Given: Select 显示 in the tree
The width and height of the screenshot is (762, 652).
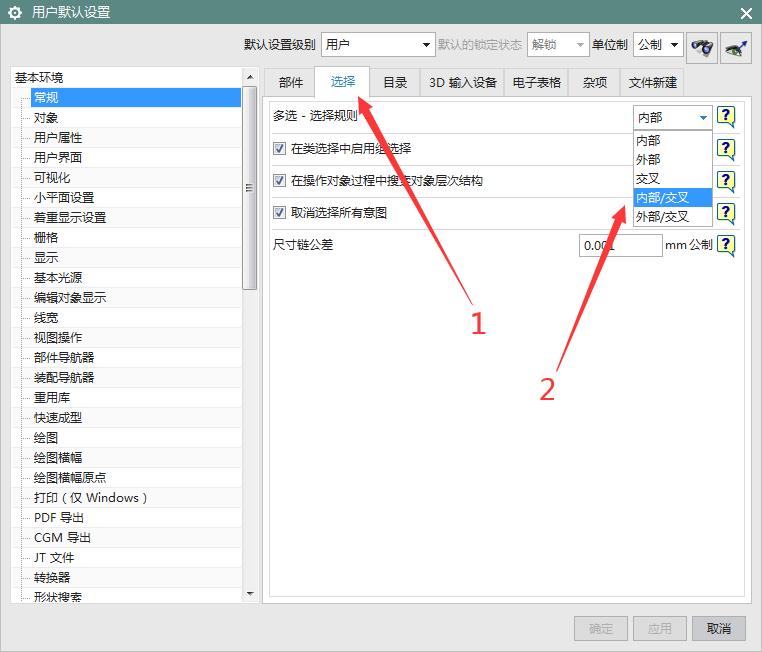Looking at the screenshot, I should (46, 257).
